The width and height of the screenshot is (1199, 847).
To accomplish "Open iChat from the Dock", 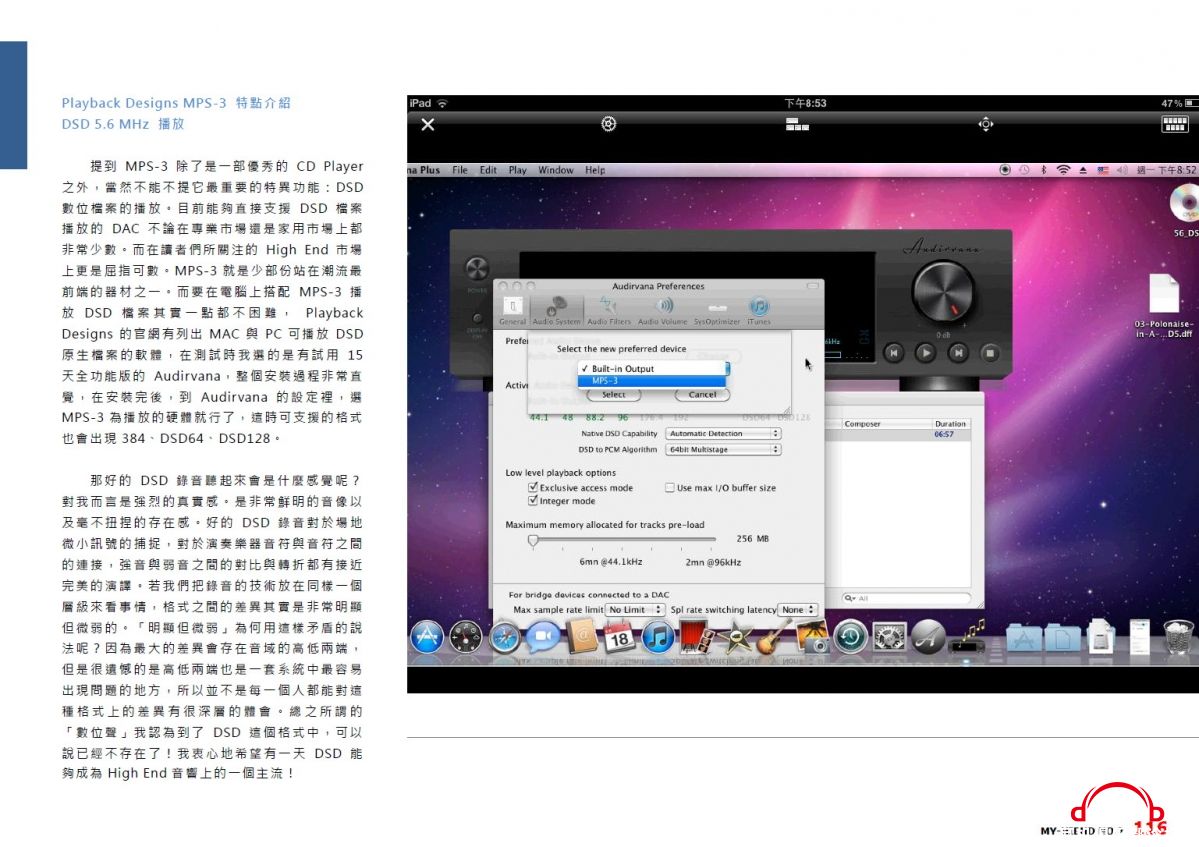I will point(543,637).
